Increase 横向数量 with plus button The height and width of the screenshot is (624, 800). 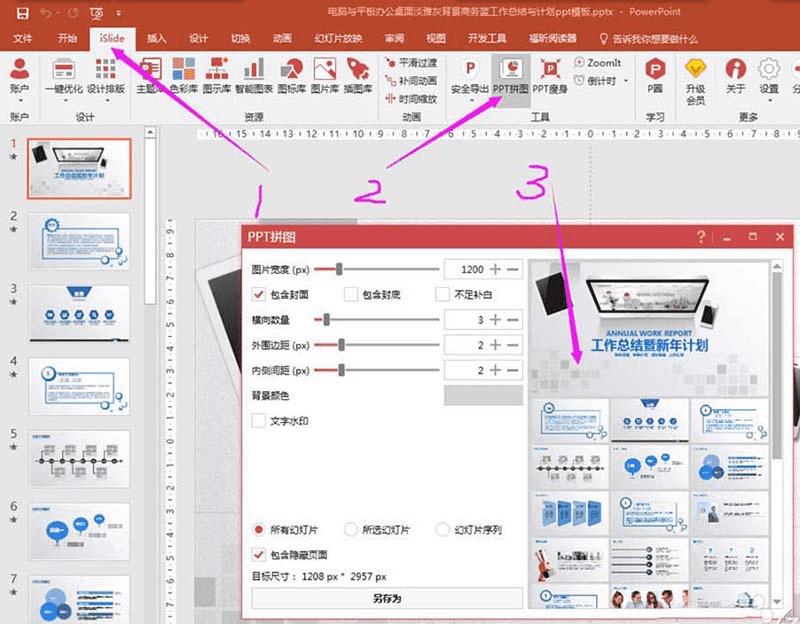(495, 320)
